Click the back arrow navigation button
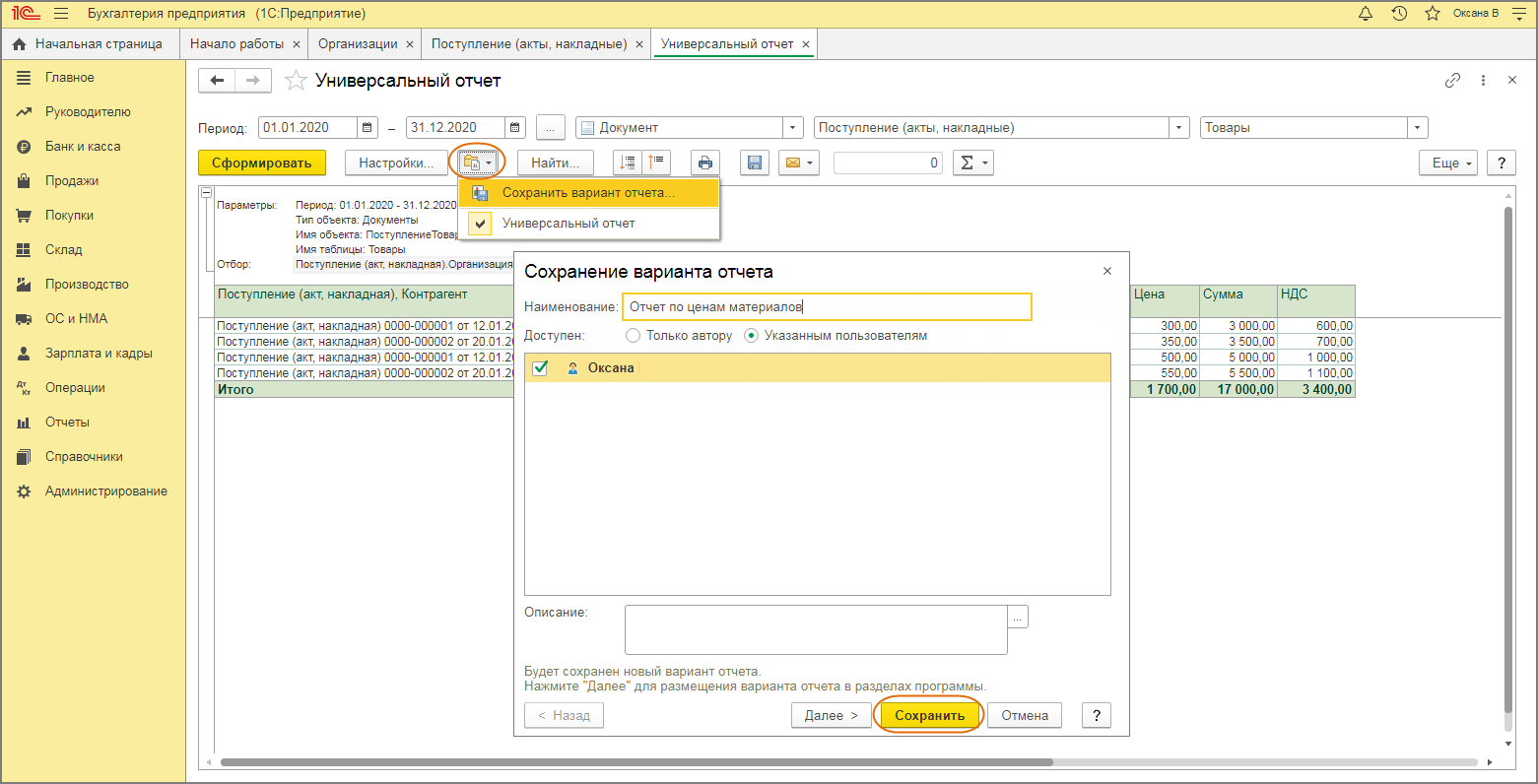The image size is (1538, 784). click(217, 81)
